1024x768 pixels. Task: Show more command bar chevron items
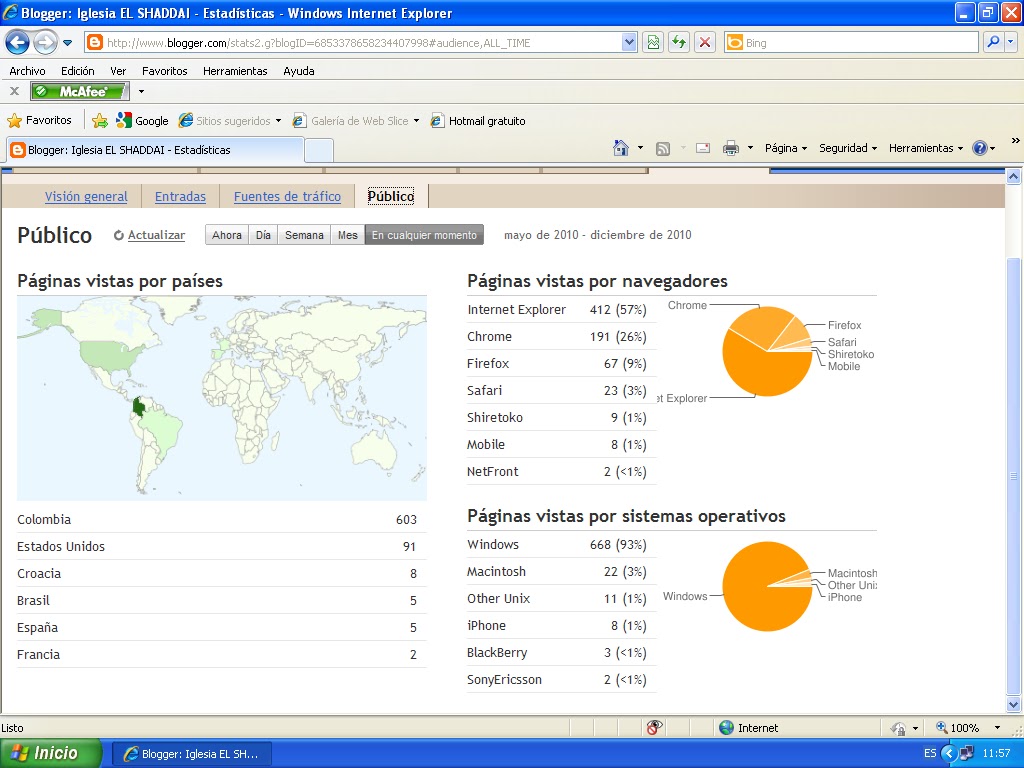click(1016, 140)
